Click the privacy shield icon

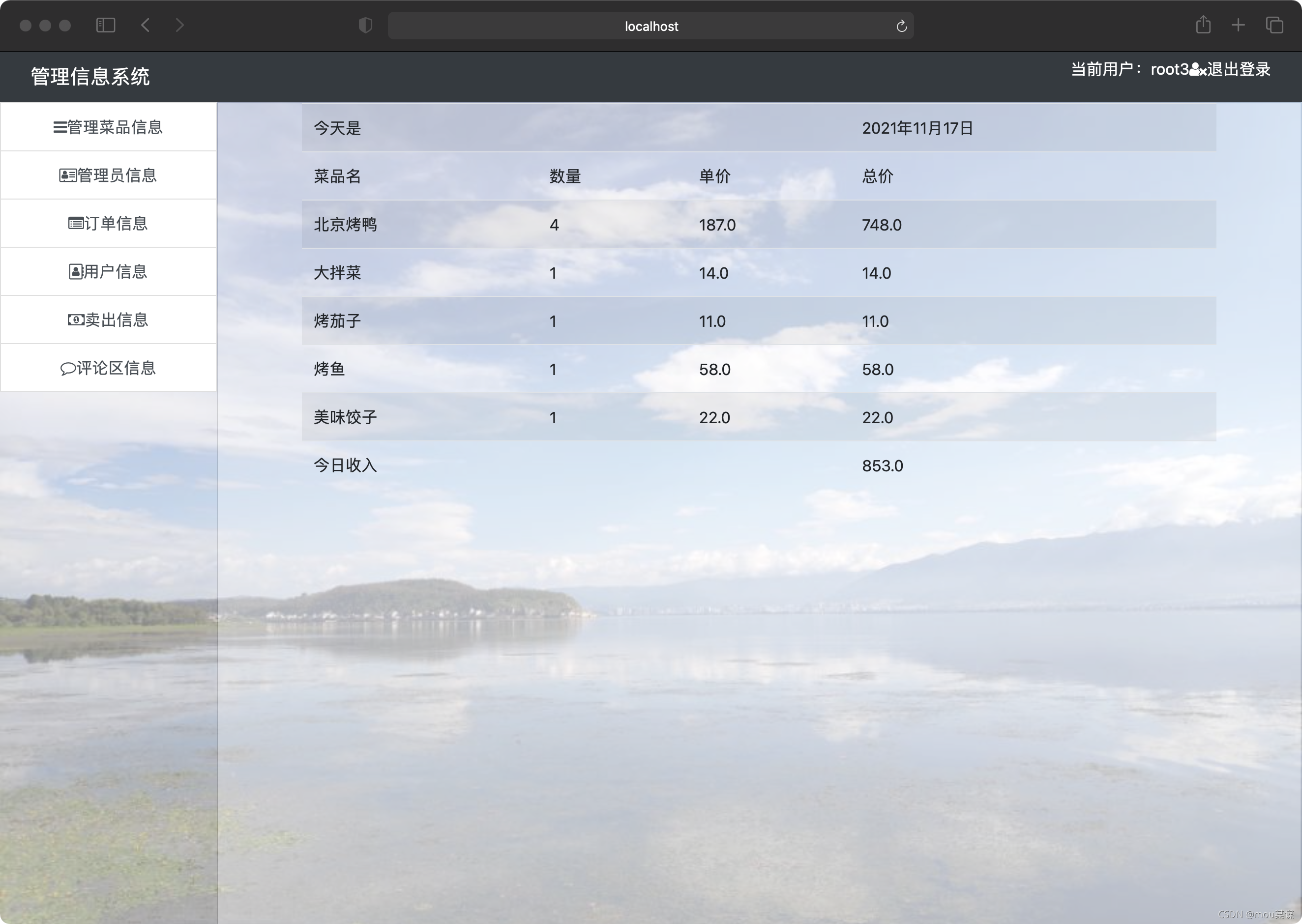click(x=365, y=25)
